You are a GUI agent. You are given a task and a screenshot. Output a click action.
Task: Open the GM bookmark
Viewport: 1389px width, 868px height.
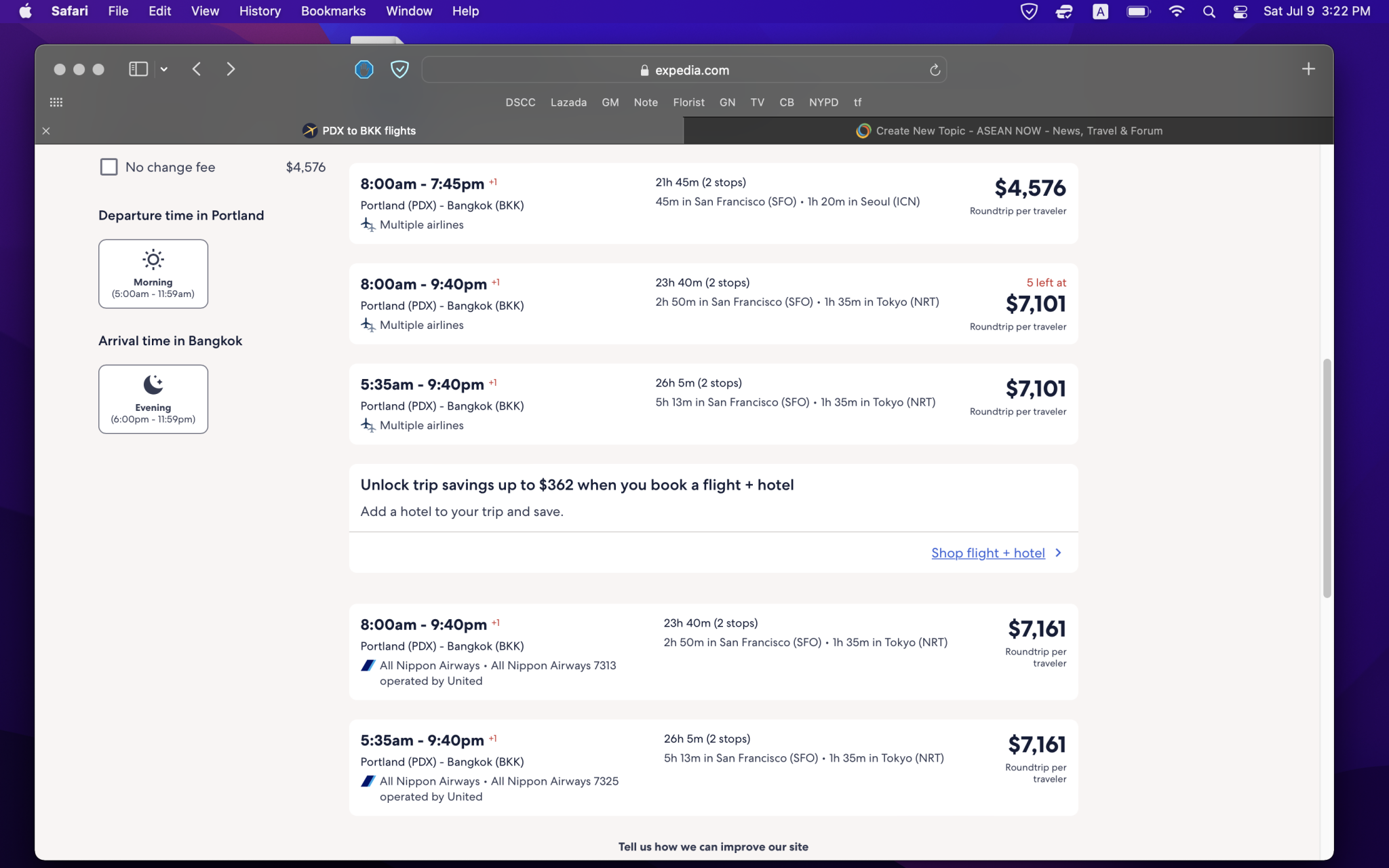(610, 102)
